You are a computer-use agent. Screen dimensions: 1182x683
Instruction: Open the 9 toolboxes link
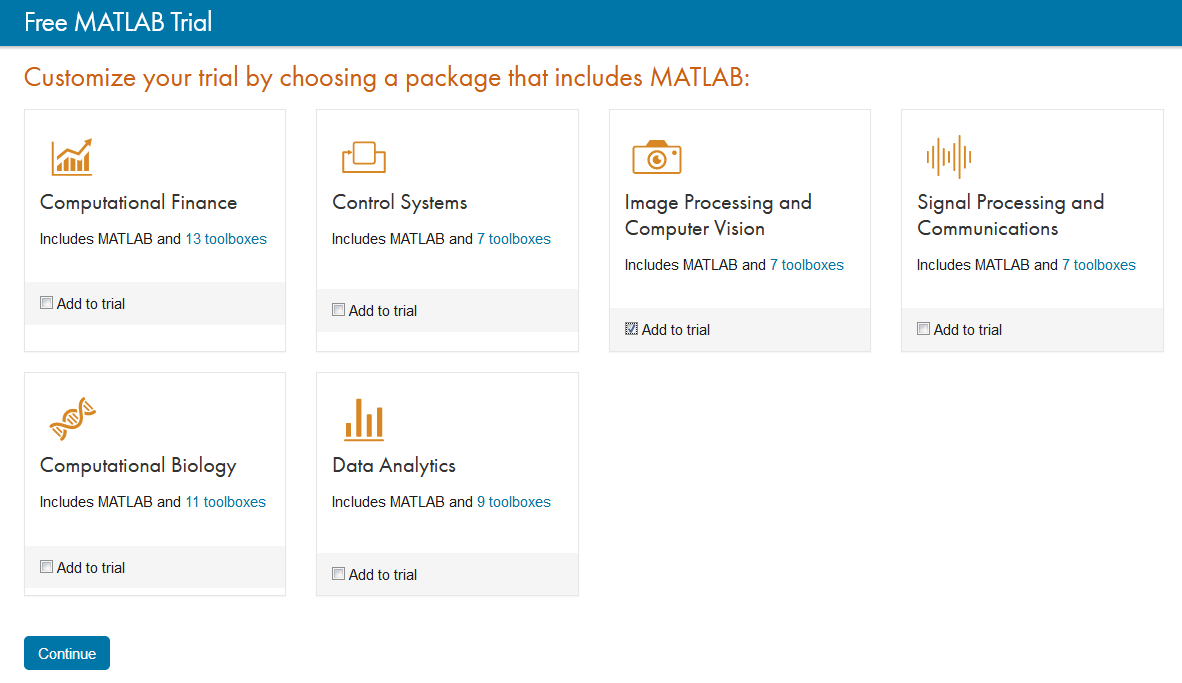coord(514,502)
